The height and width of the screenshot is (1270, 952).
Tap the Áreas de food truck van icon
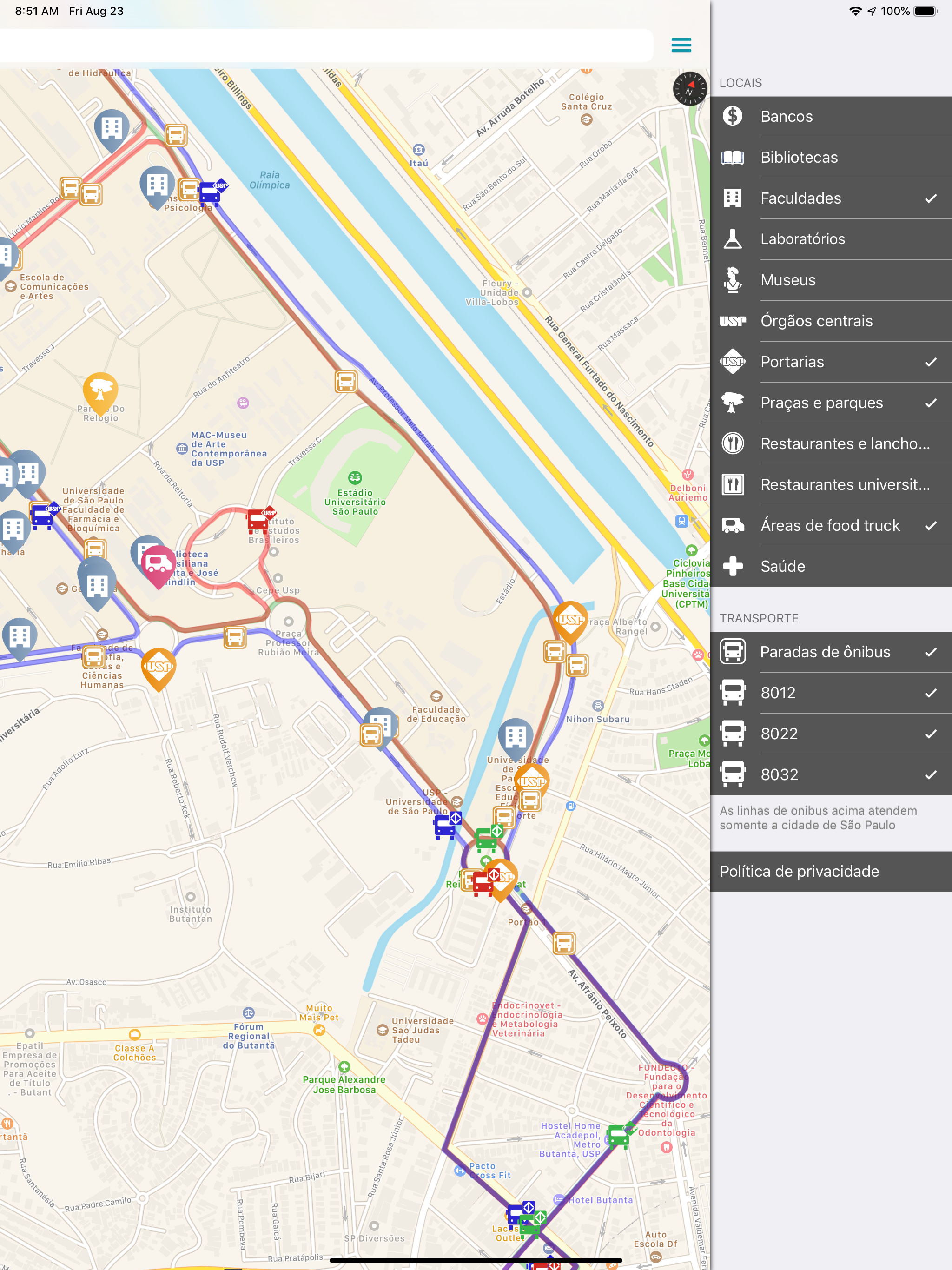coord(733,525)
